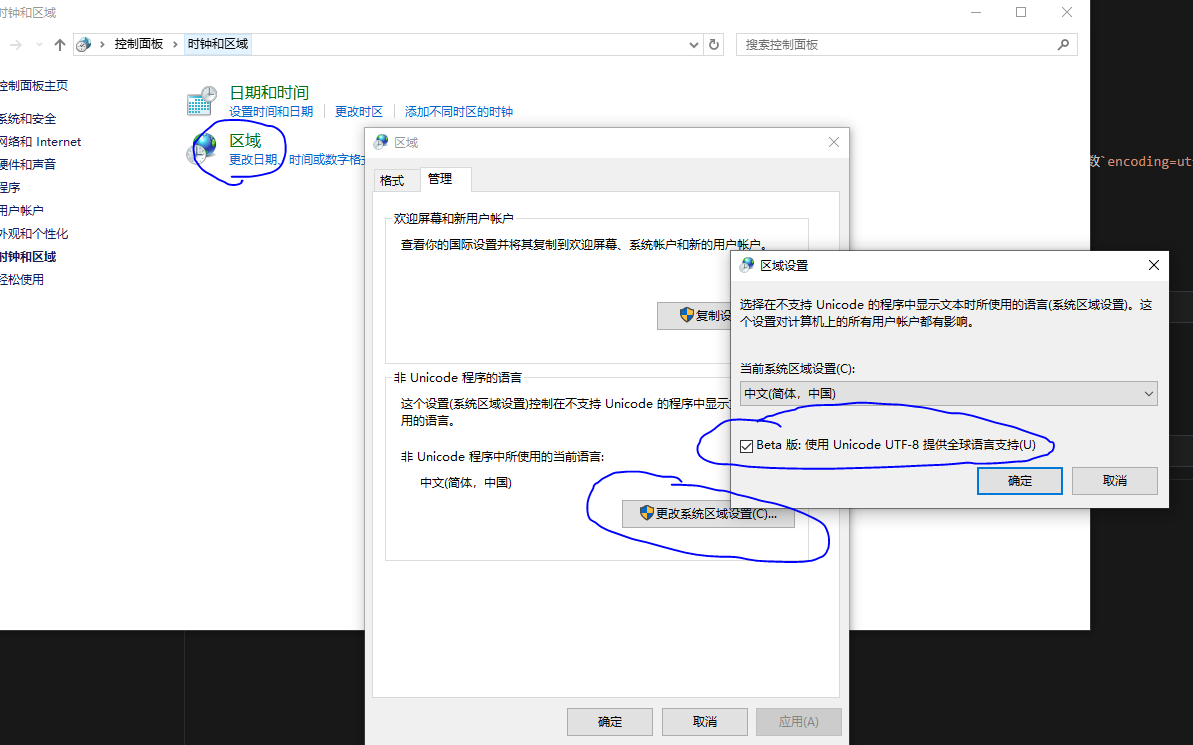The height and width of the screenshot is (745, 1193).
Task: Click 确定 at bottom of 区域 dialog
Action: 609,721
